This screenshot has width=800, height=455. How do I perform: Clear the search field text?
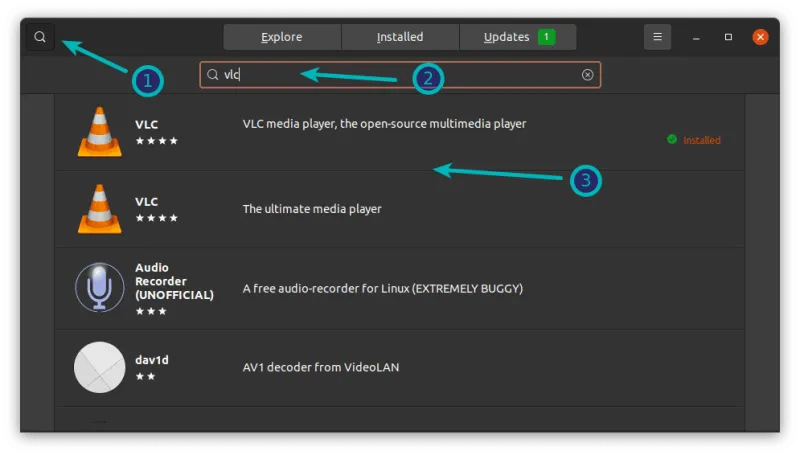587,75
